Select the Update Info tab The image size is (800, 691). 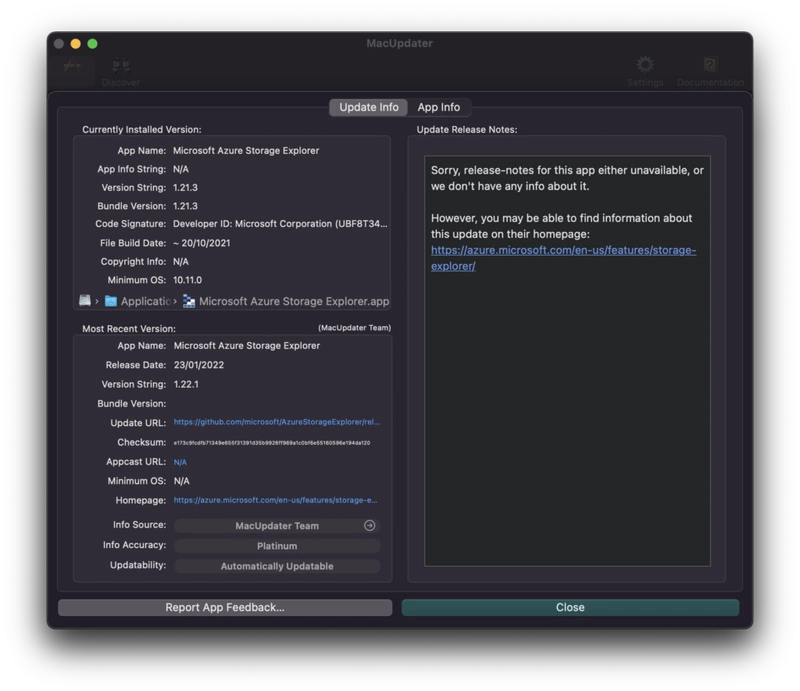click(367, 107)
